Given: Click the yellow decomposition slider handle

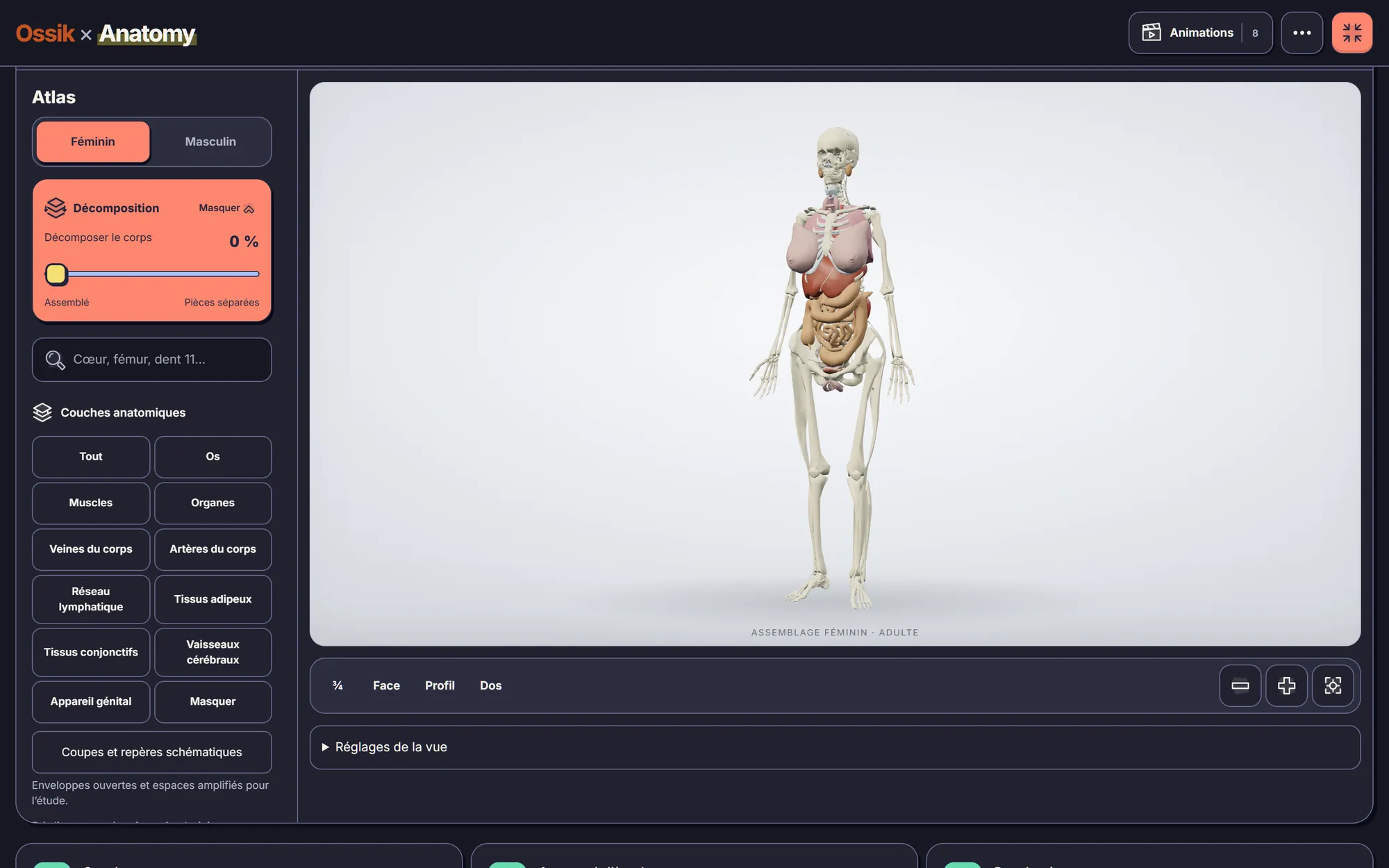Looking at the screenshot, I should (56, 274).
